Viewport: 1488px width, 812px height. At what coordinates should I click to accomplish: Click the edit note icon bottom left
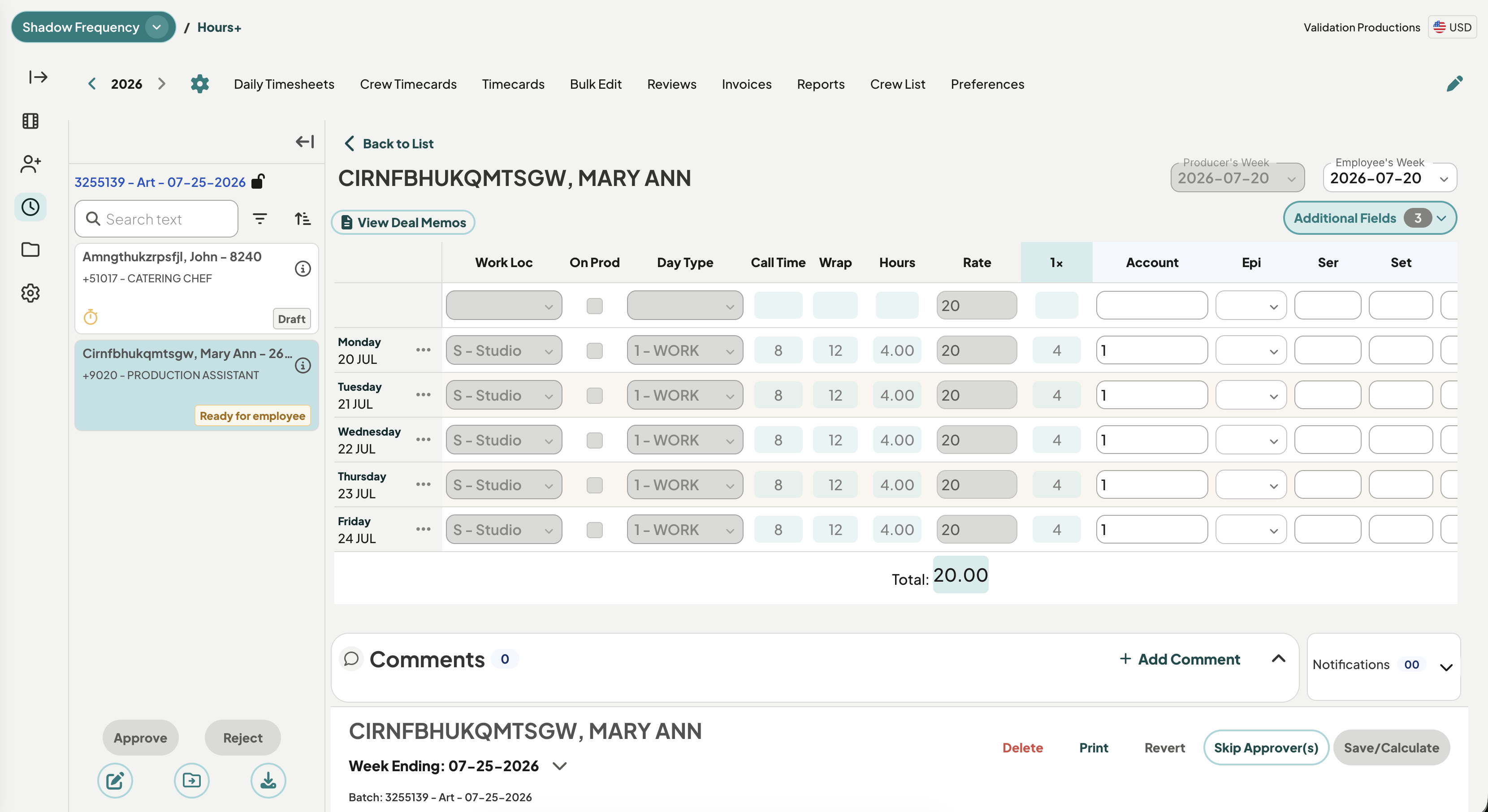(x=115, y=781)
